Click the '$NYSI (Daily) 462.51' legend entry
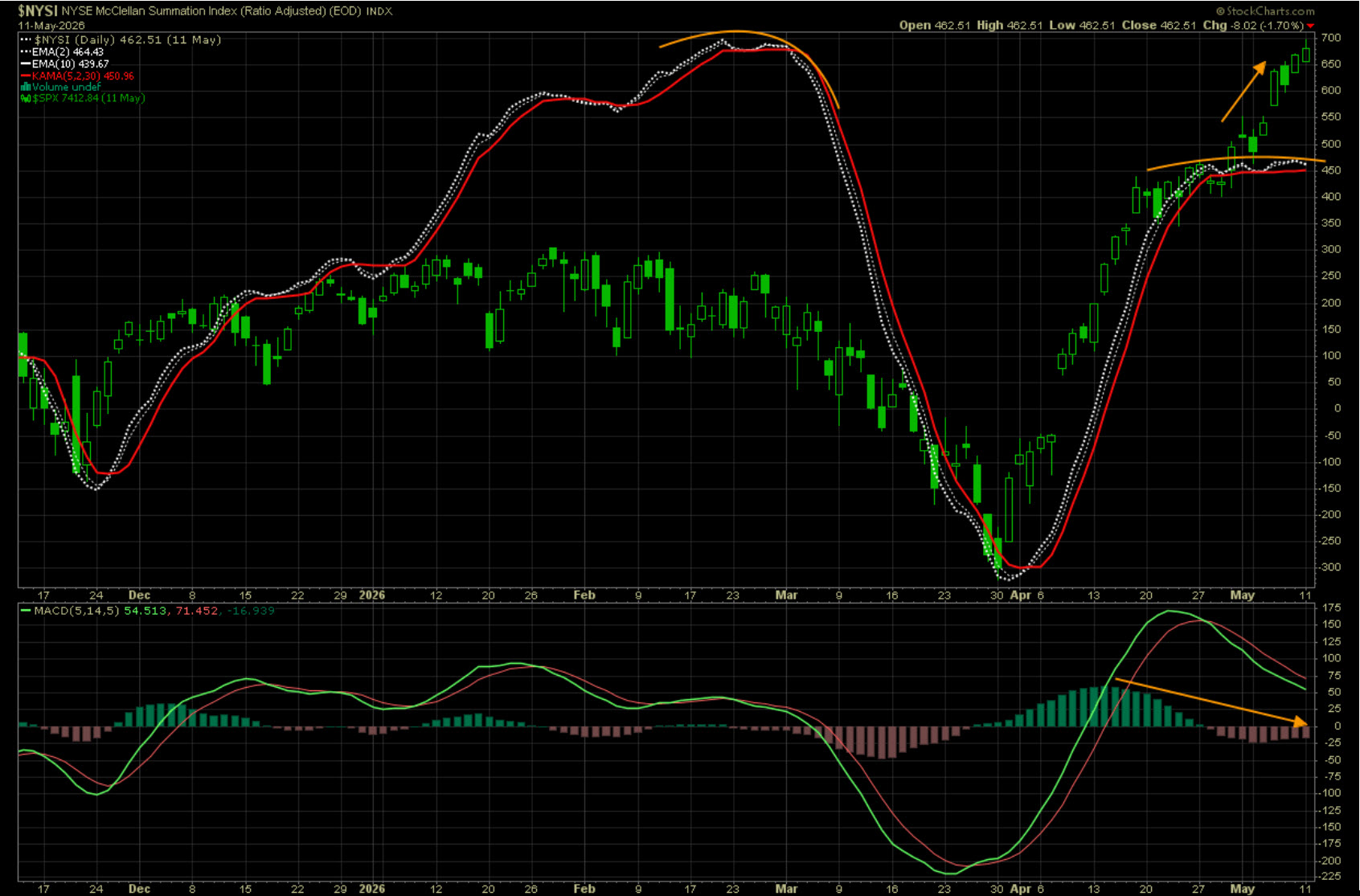Screen dimensions: 1360x896 click(x=121, y=39)
